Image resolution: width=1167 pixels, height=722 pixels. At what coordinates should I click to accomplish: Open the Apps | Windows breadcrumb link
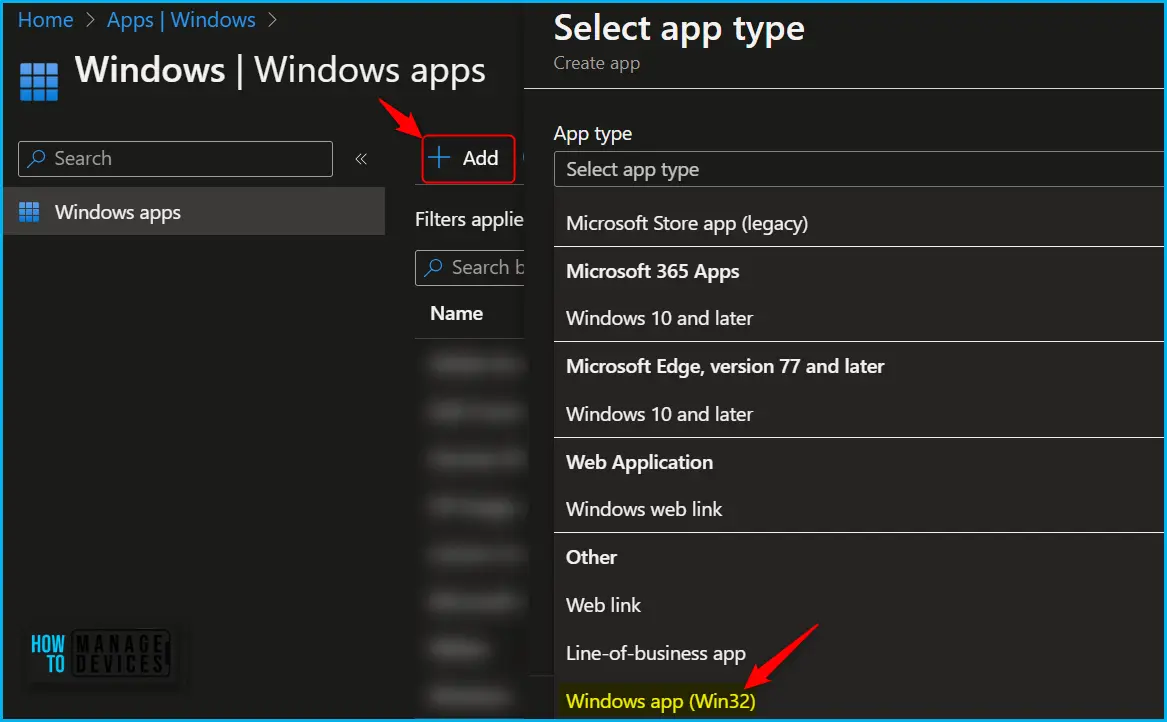coord(181,20)
